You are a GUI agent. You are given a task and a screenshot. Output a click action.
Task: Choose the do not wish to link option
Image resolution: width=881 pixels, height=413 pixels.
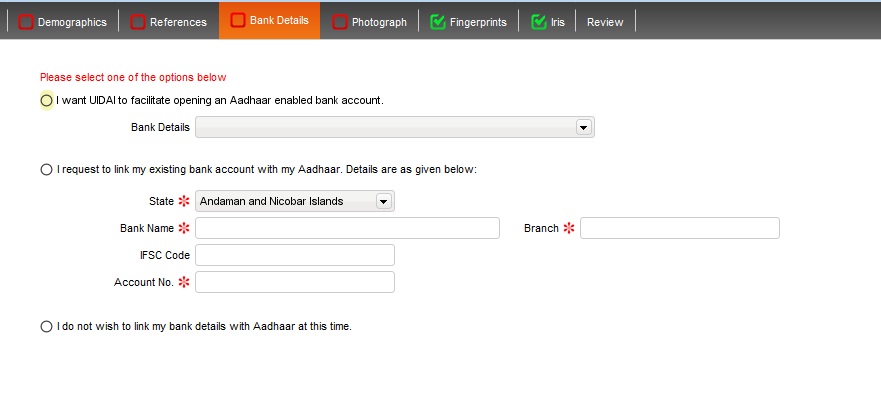tap(46, 326)
